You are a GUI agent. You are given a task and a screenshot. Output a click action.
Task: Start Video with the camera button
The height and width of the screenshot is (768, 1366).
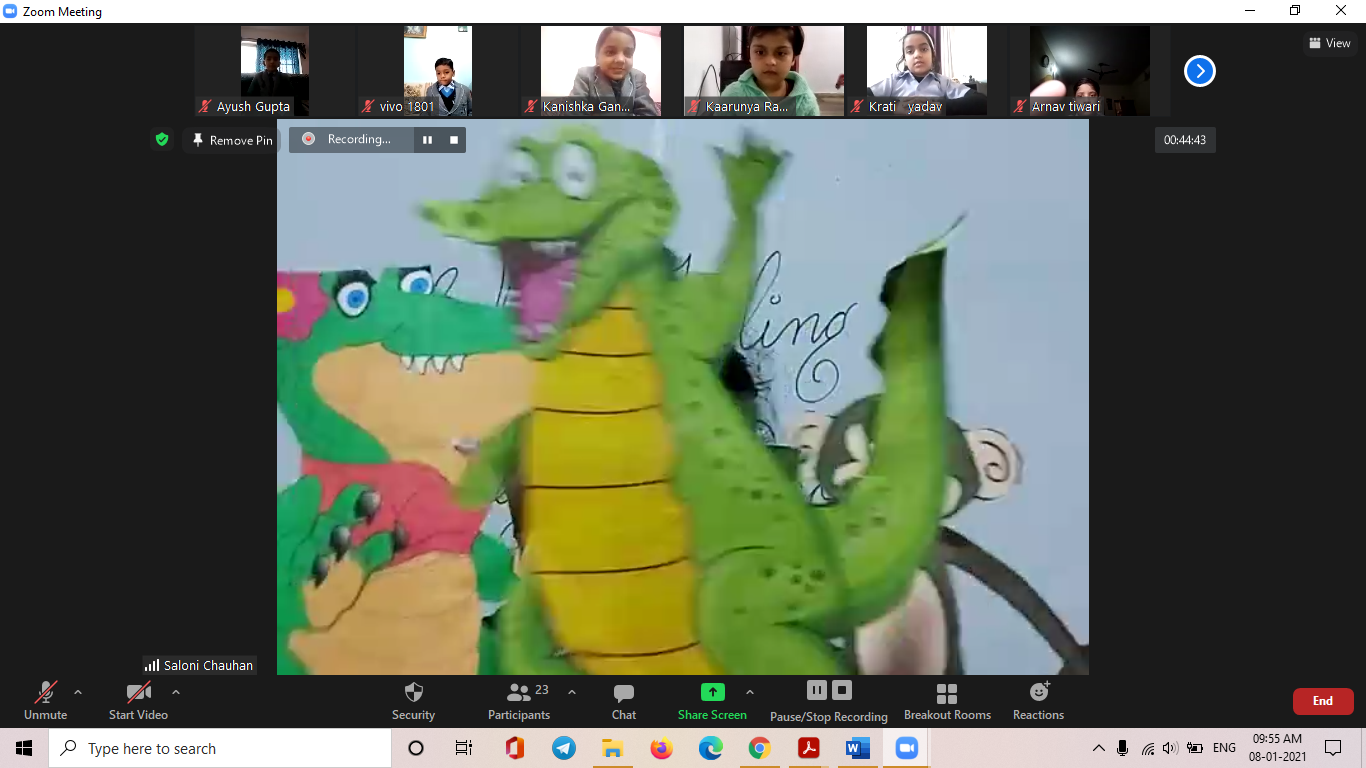click(x=138, y=701)
